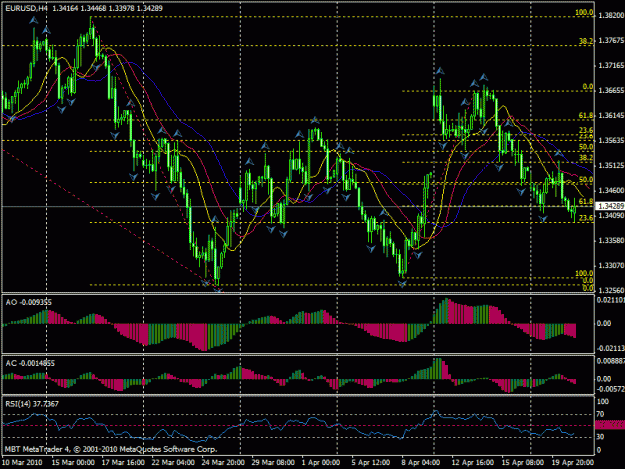
Task: Click the 1.38200 price axis value
Action: [x=611, y=15]
